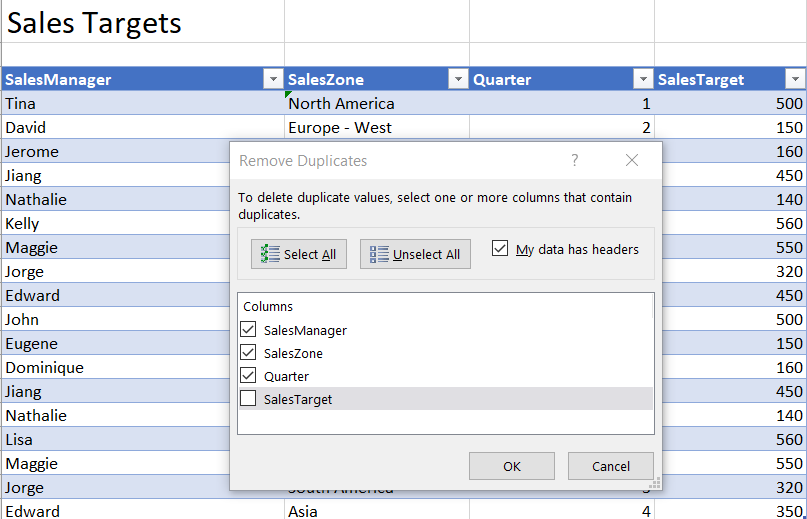Click the dialog resize grip corner
Viewport: 807px width, 519px height.
coord(655,483)
